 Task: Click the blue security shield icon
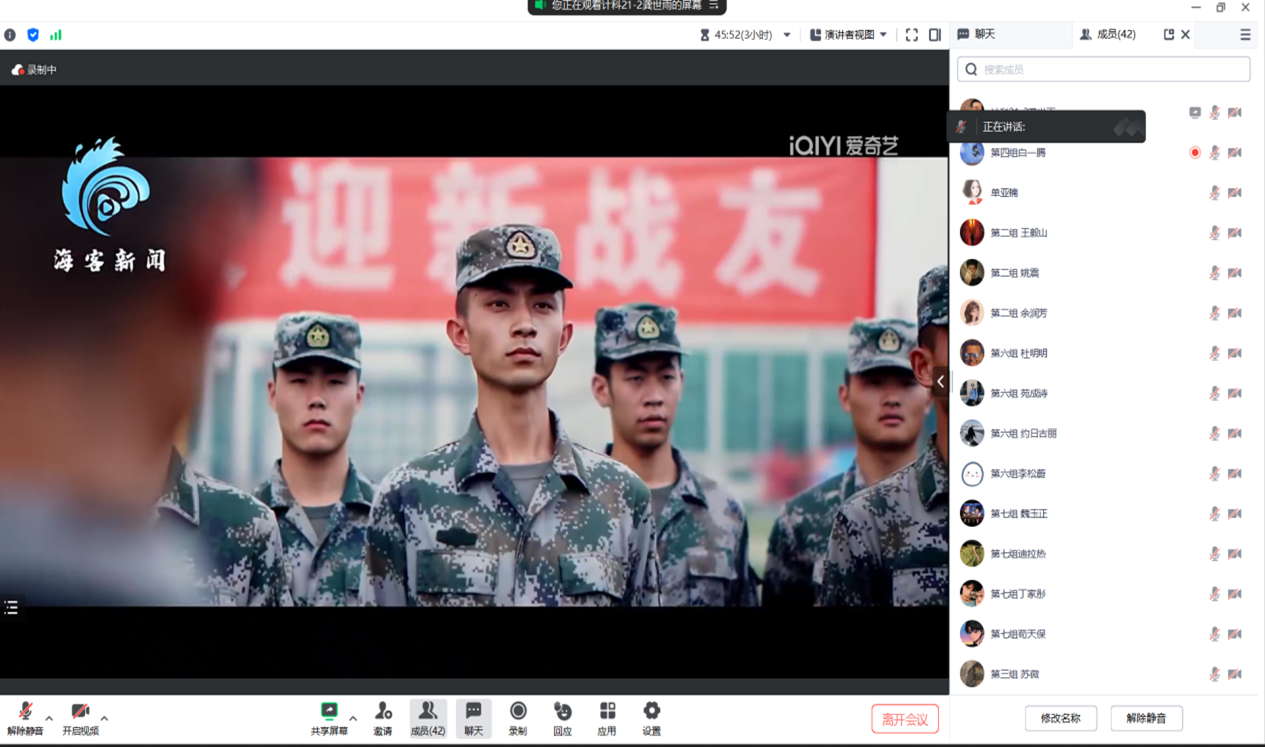click(33, 35)
